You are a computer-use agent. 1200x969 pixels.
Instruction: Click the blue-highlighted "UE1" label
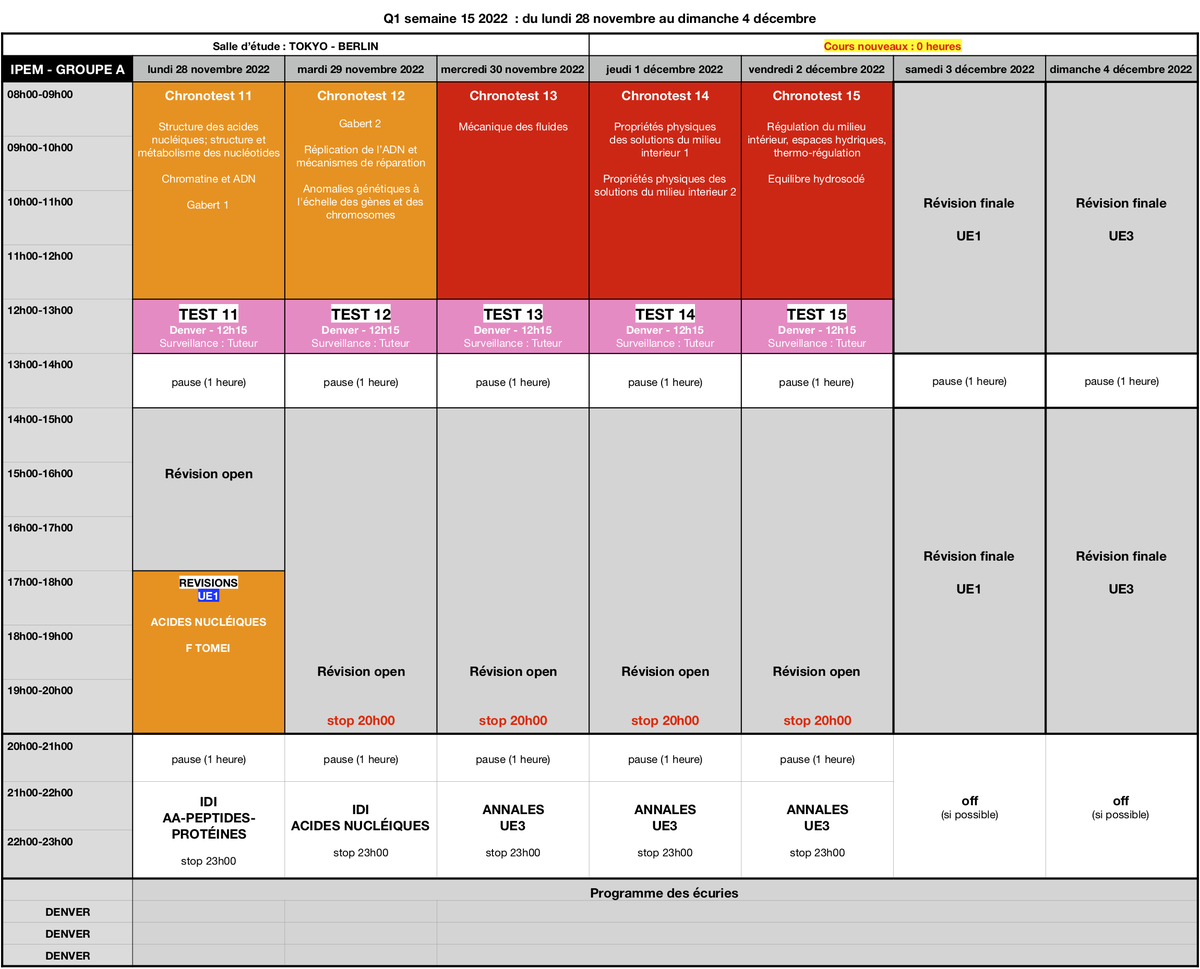(209, 596)
